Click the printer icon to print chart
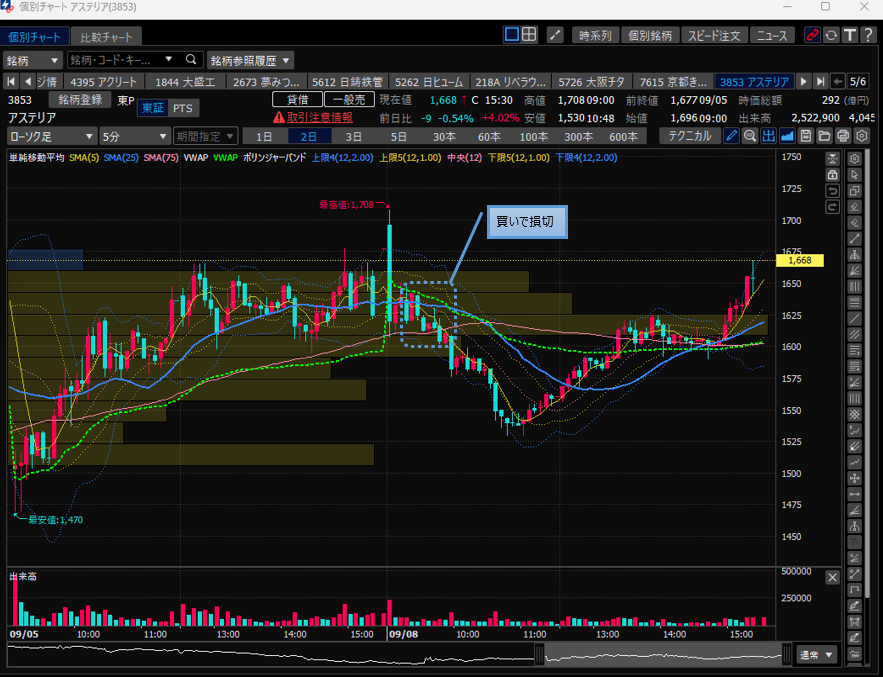 (843, 136)
